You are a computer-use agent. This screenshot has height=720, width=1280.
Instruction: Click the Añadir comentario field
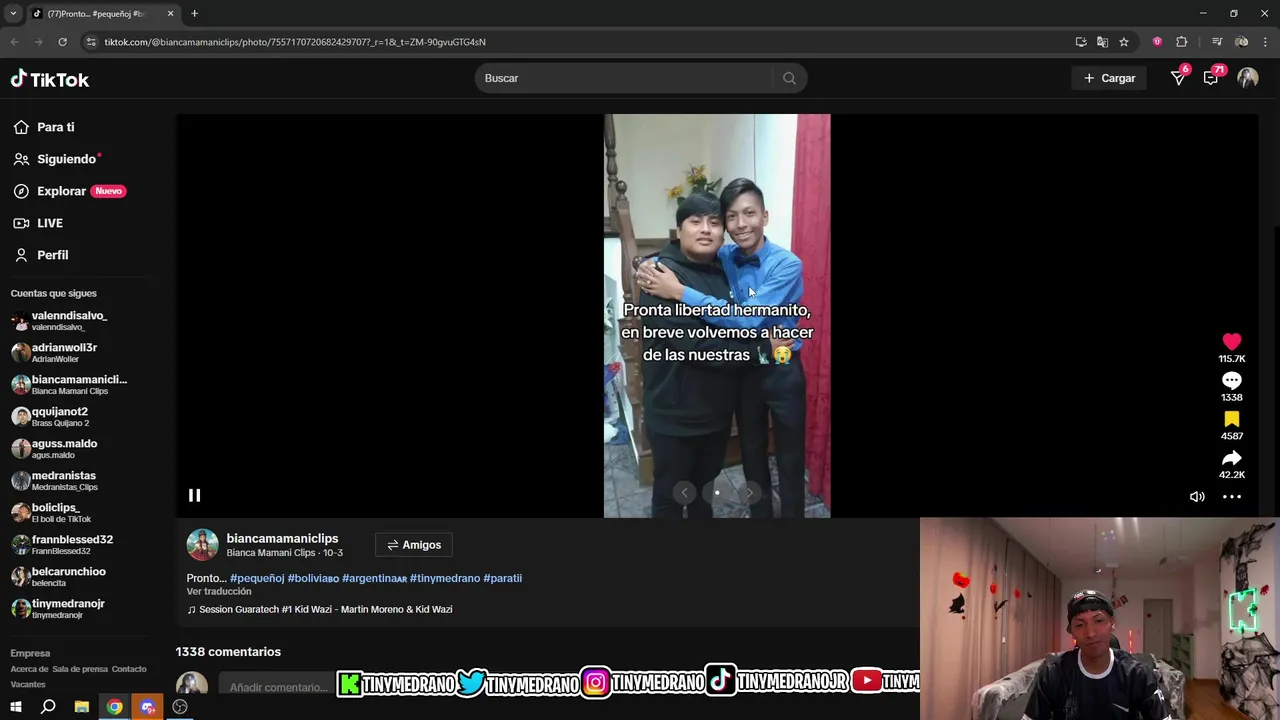[278, 687]
